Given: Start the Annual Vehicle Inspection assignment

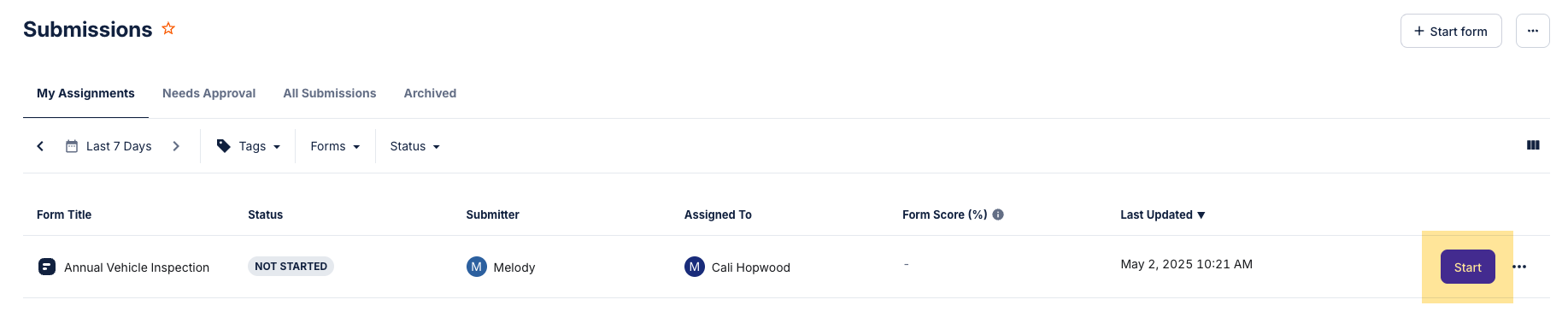Looking at the screenshot, I should coord(1468,267).
